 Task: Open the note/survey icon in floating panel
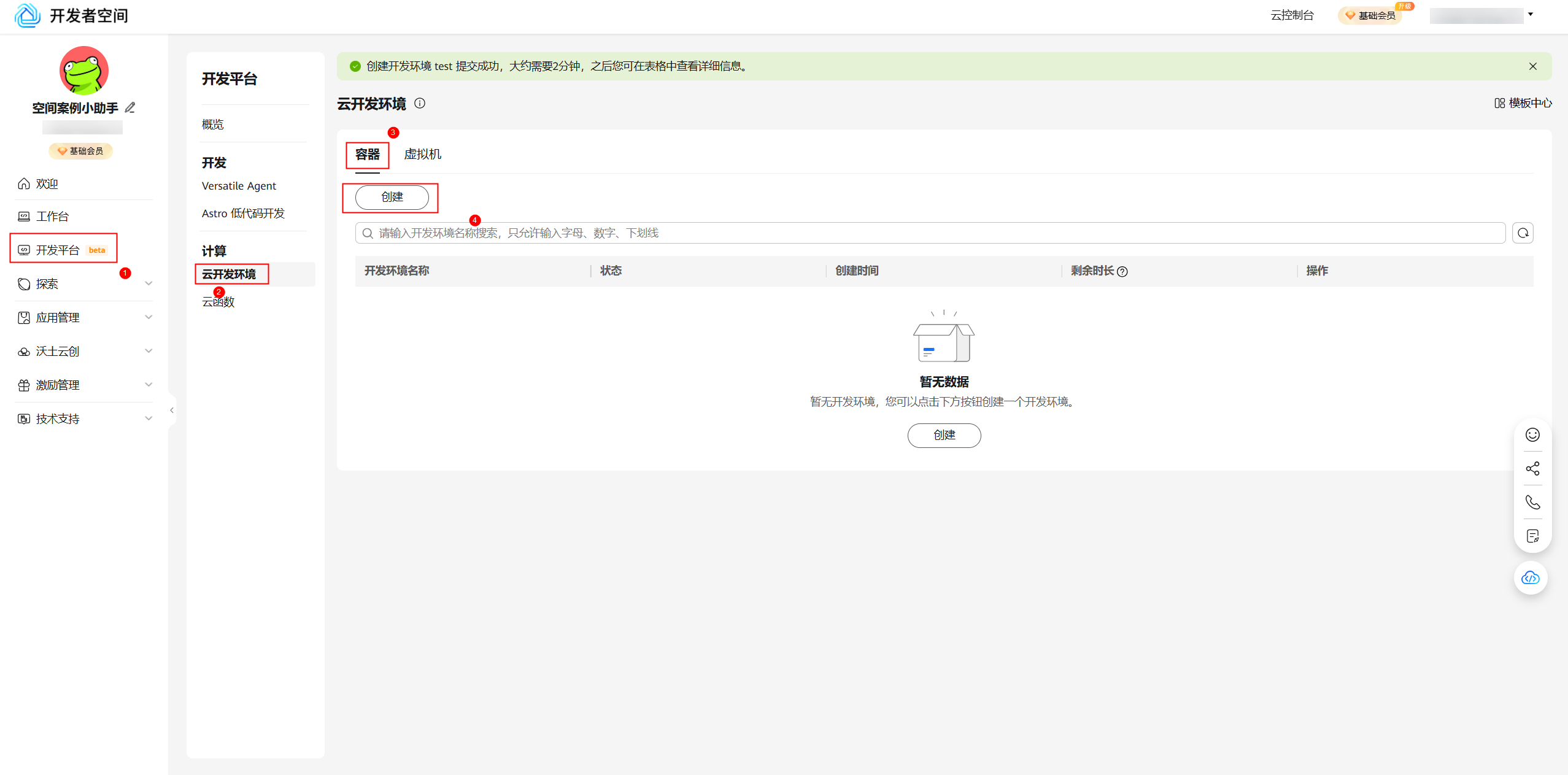pyautogui.click(x=1532, y=536)
